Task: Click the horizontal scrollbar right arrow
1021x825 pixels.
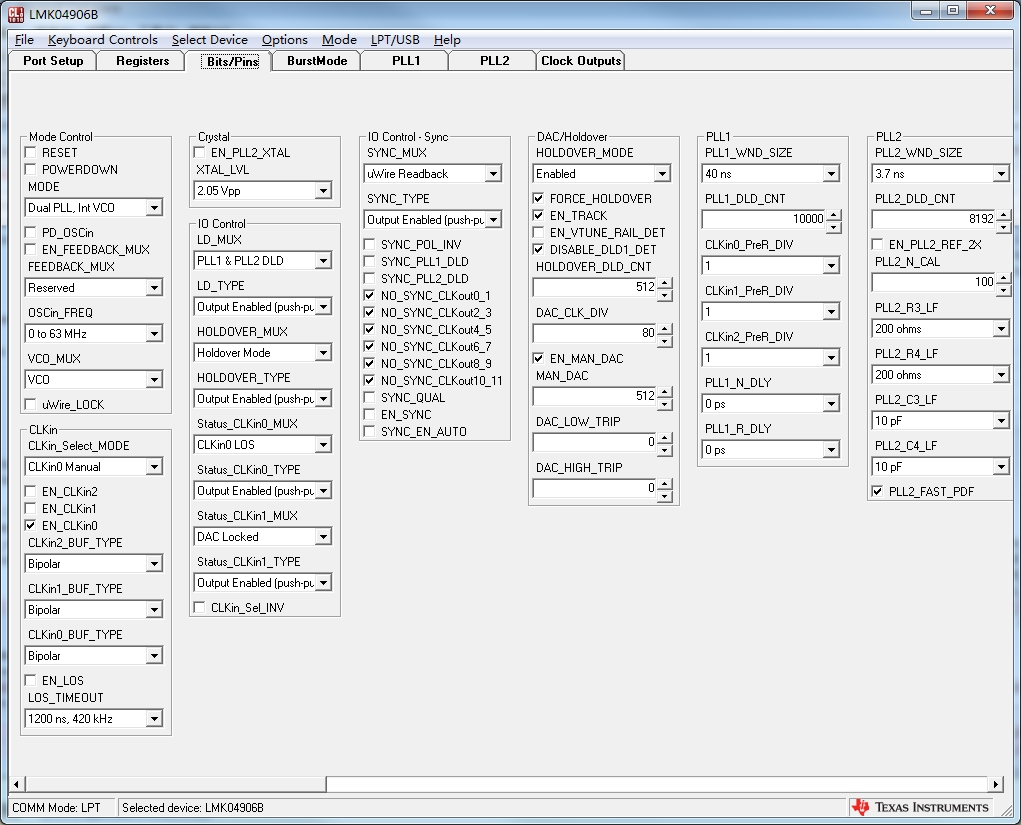Action: (x=995, y=783)
